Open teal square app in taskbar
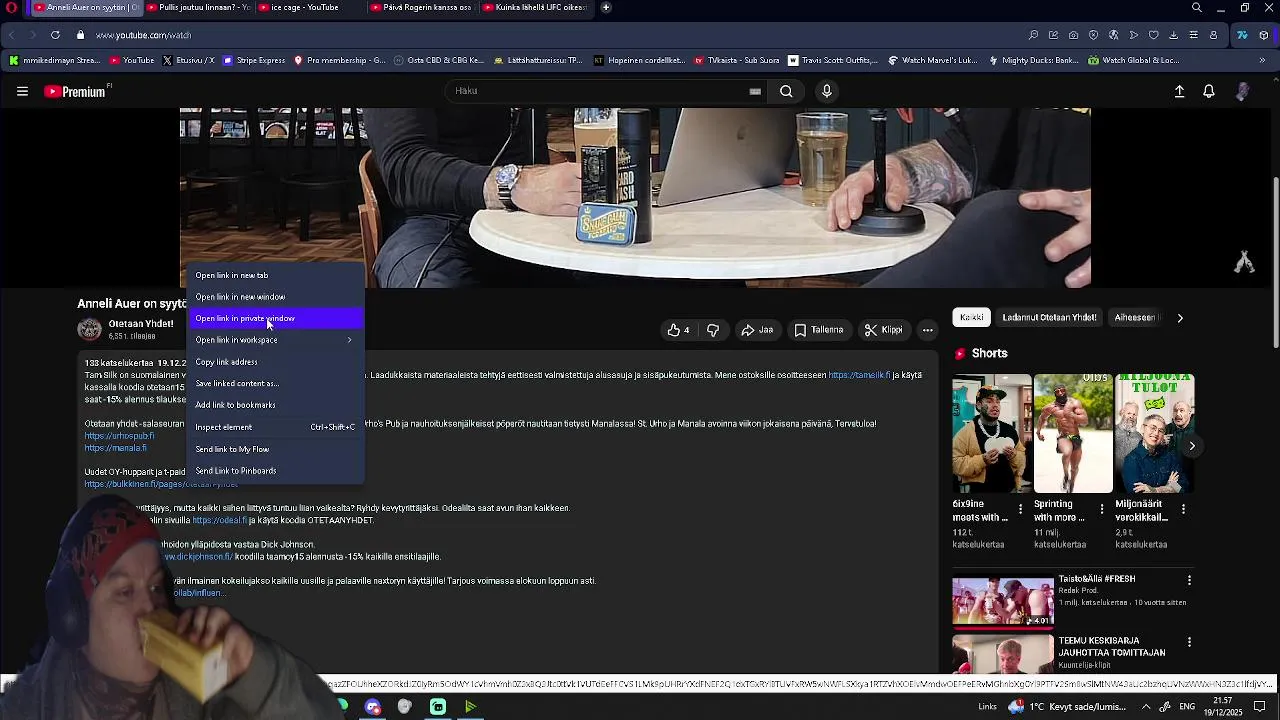Viewport: 1280px width, 720px height. click(x=438, y=707)
